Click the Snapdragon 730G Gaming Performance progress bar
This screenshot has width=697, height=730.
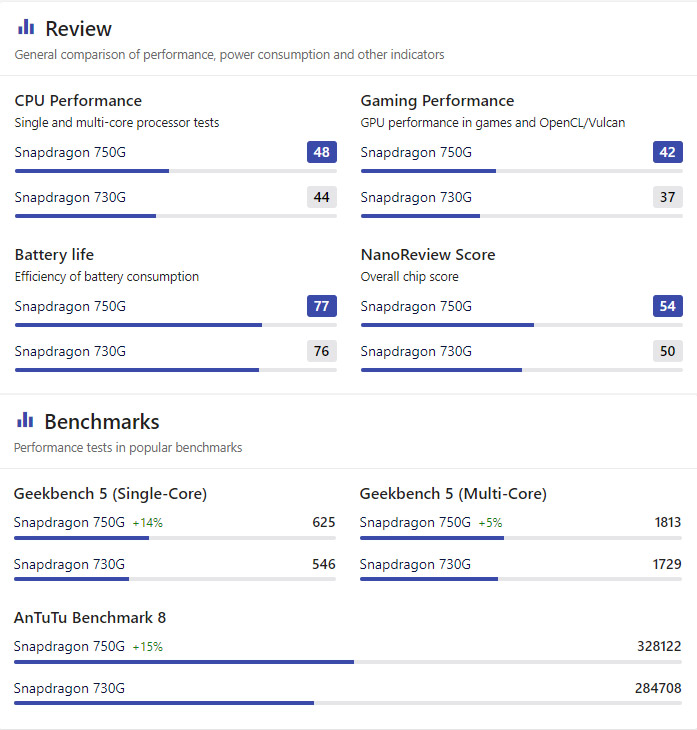[x=521, y=216]
